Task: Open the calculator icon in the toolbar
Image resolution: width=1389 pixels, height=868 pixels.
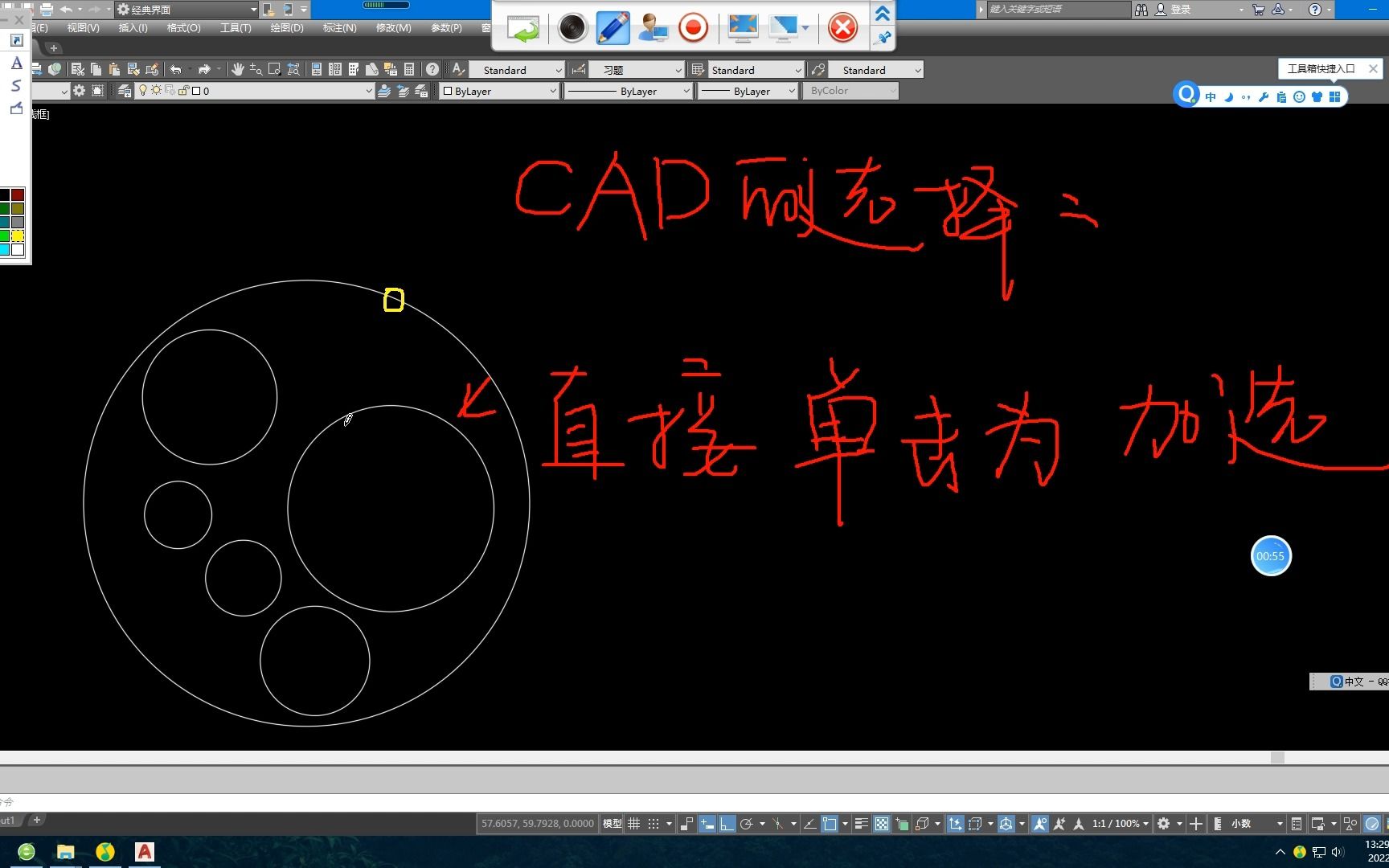Action: coord(409,69)
